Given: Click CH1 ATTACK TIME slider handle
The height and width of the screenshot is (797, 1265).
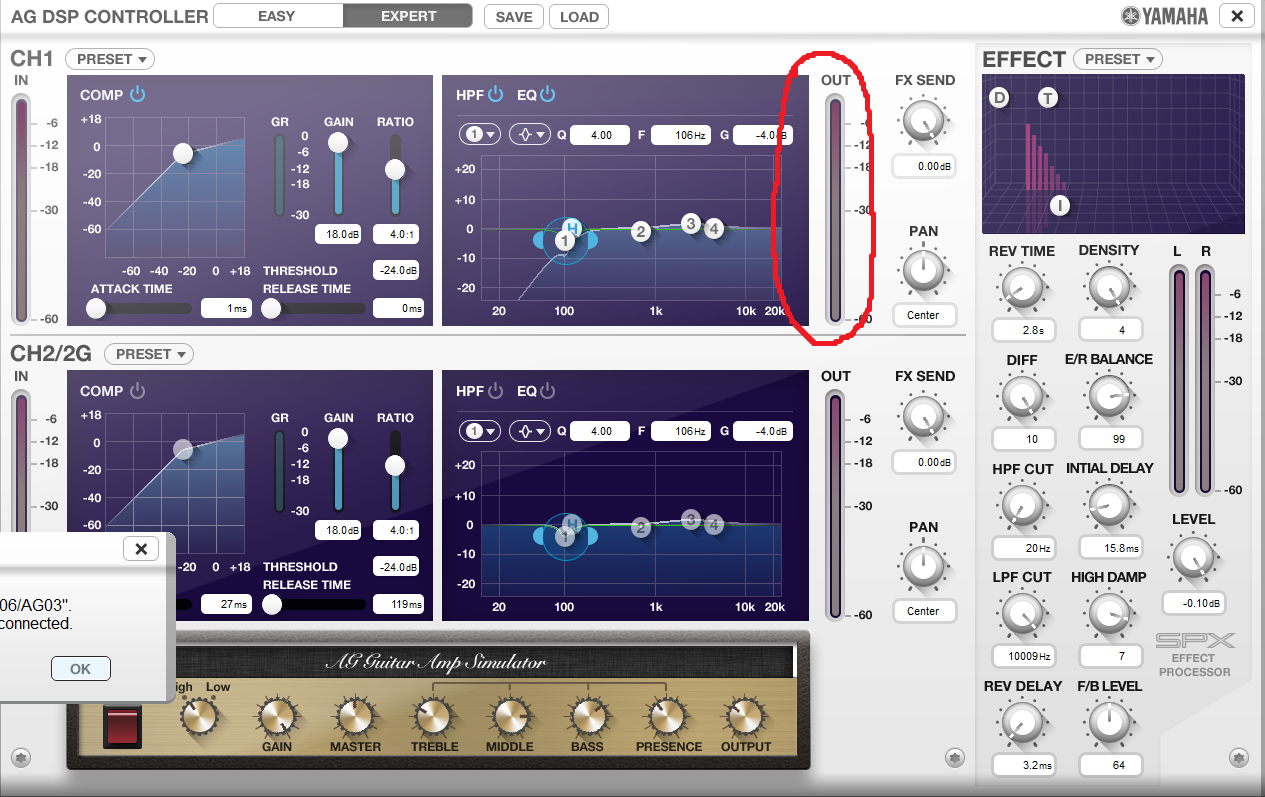Looking at the screenshot, I should [96, 309].
